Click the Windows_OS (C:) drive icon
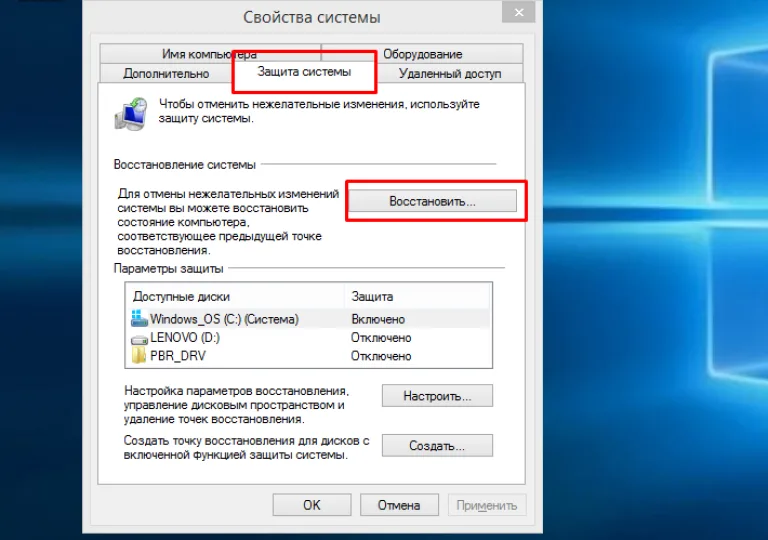 (x=139, y=319)
